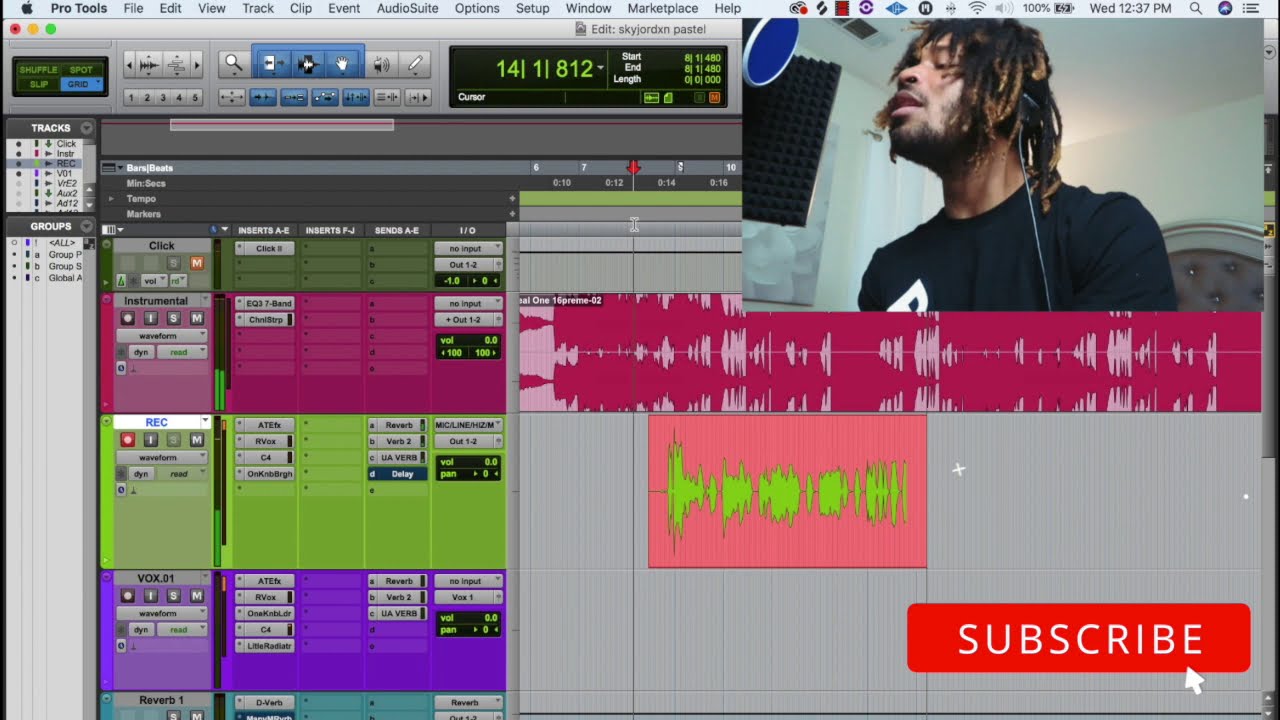Open the Tracks list popup menu

pyautogui.click(x=87, y=128)
